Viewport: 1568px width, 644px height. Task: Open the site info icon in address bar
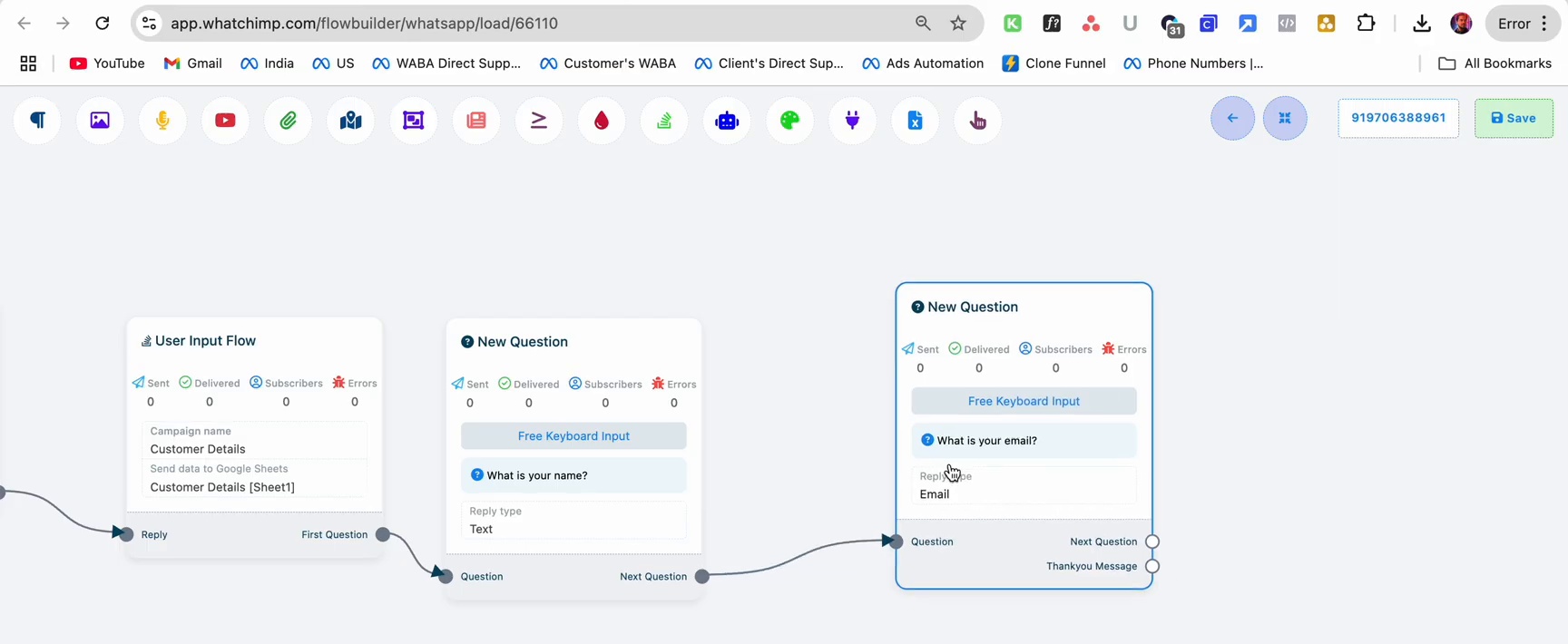point(150,24)
